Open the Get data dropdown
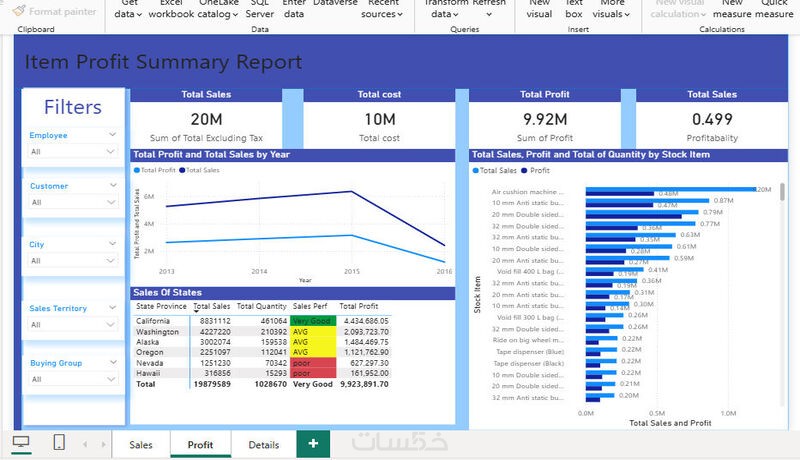800x460 pixels. click(x=128, y=9)
